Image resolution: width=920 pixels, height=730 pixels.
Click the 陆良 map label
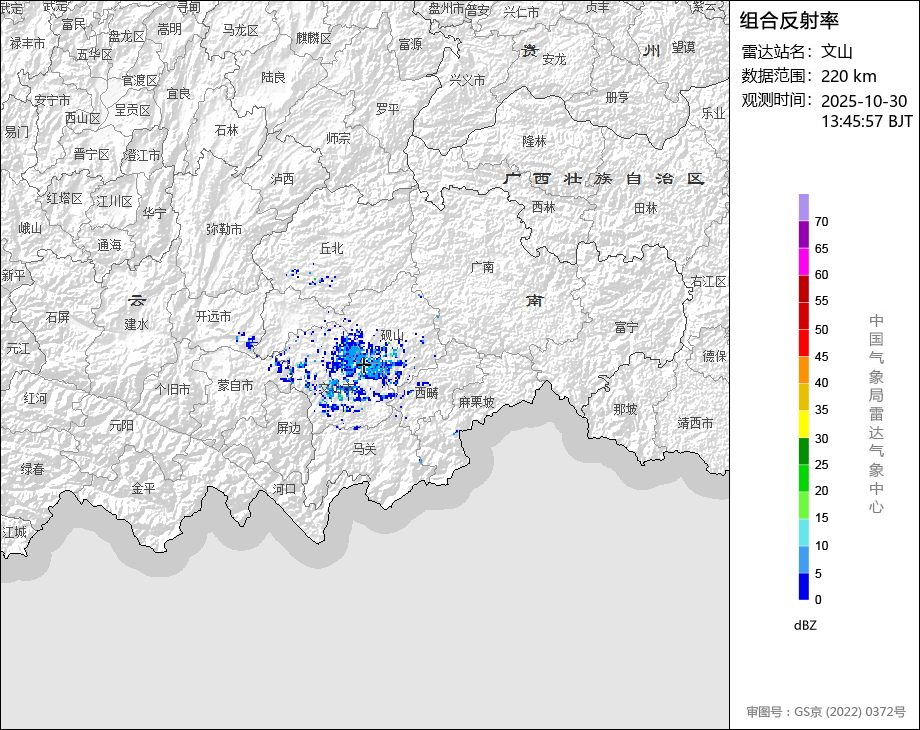(273, 77)
